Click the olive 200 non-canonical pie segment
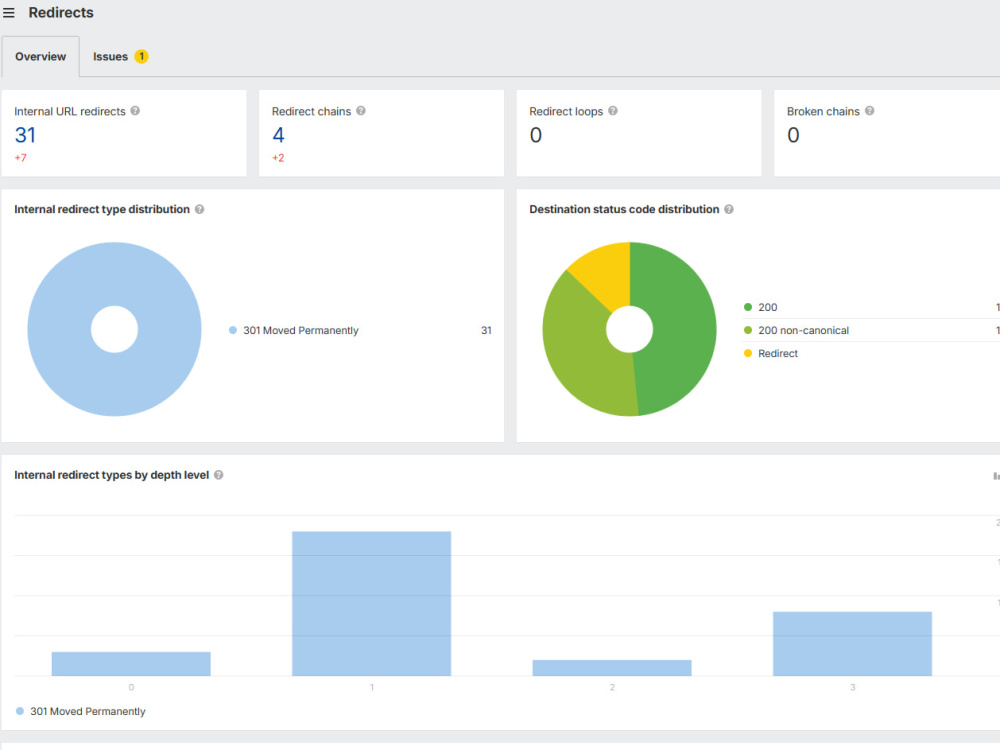 [x=577, y=344]
